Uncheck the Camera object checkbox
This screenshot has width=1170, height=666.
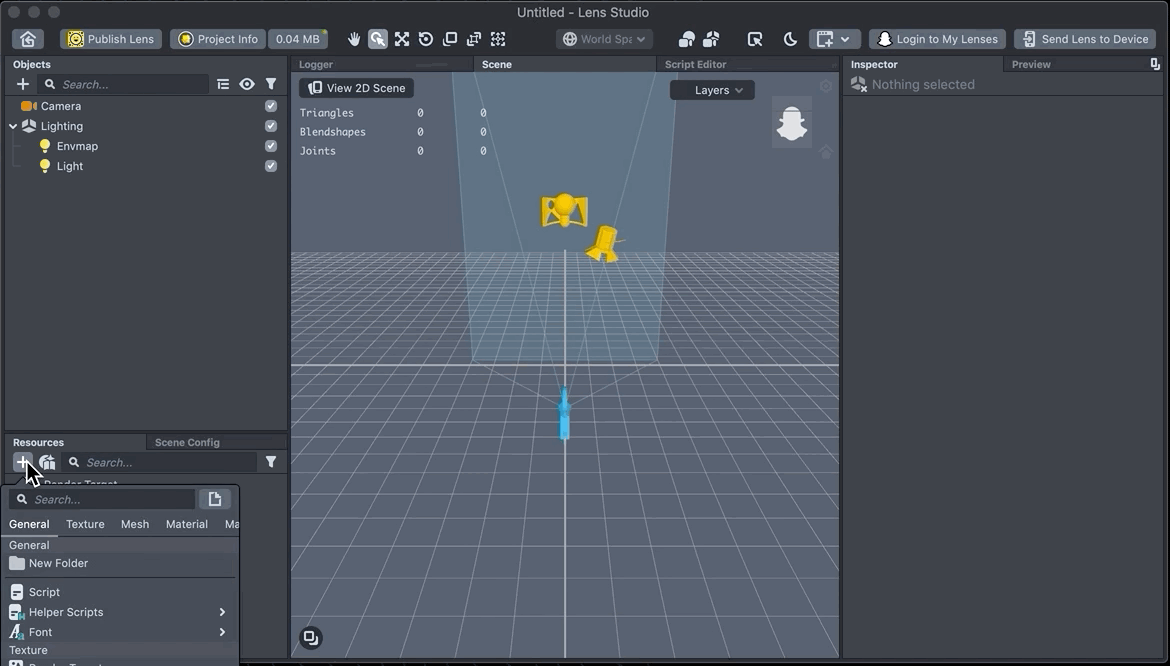271,106
